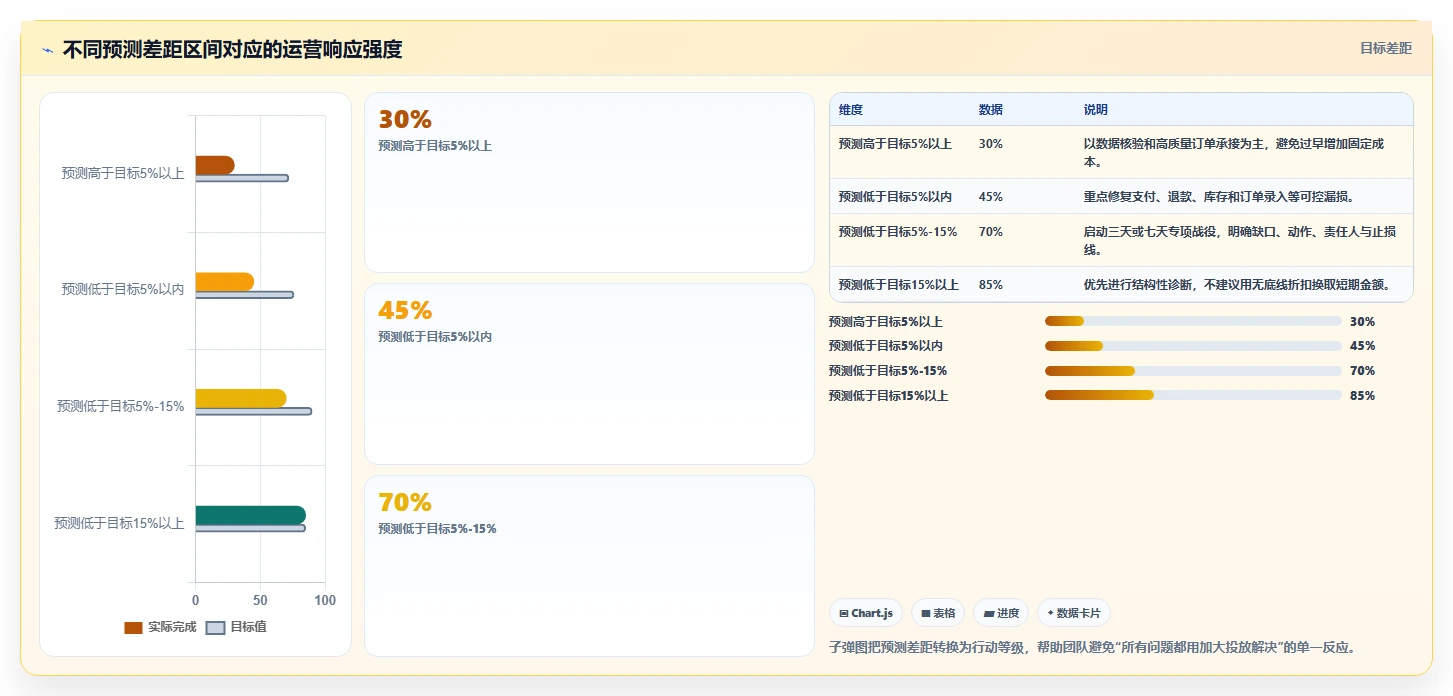Click the 说明 table column header

coord(1096,110)
